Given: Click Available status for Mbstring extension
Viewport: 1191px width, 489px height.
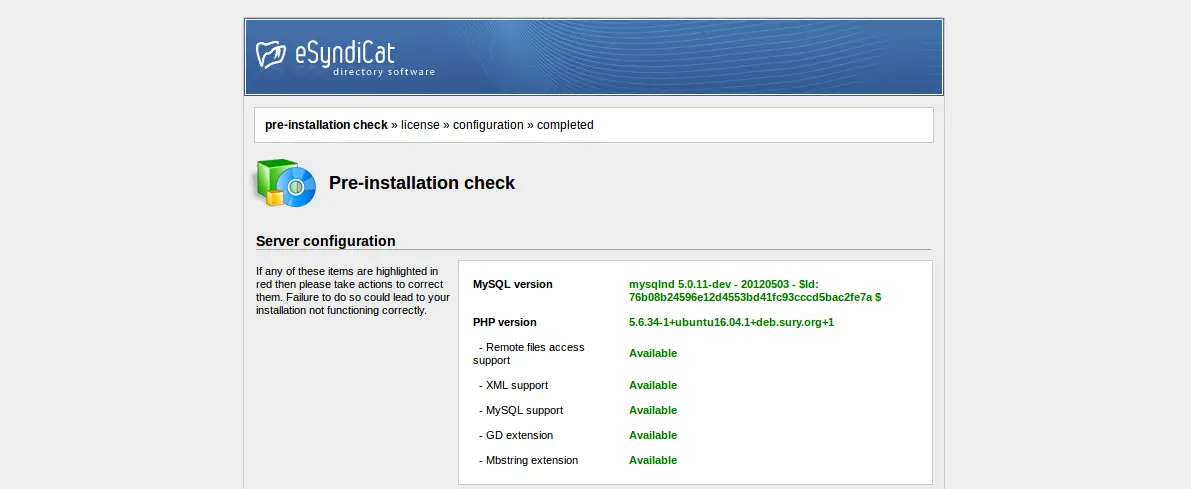Looking at the screenshot, I should click(x=652, y=460).
